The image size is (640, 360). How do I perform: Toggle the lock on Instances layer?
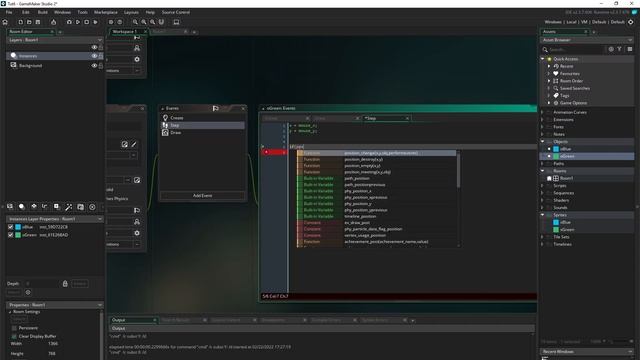tap(101, 56)
